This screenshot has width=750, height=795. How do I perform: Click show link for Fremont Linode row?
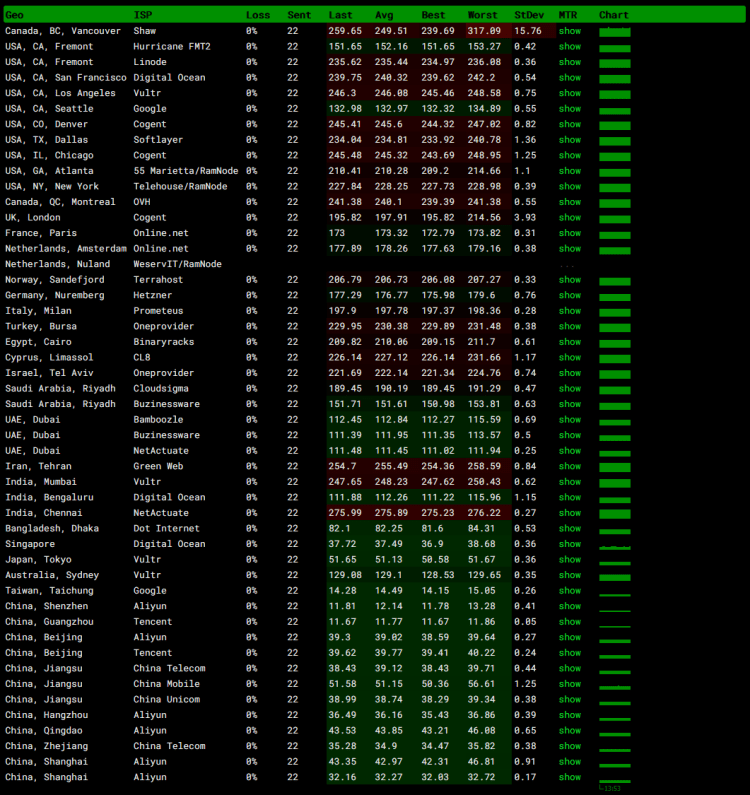click(x=569, y=62)
